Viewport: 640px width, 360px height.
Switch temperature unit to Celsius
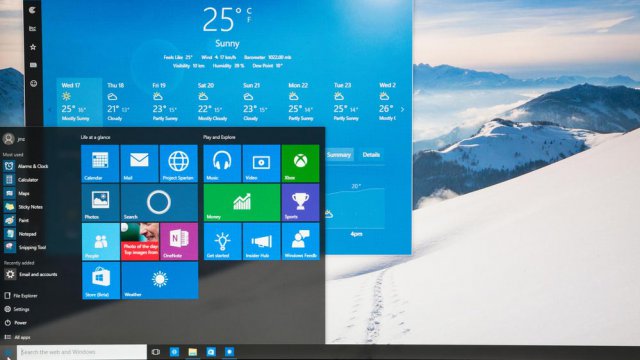coord(249,10)
